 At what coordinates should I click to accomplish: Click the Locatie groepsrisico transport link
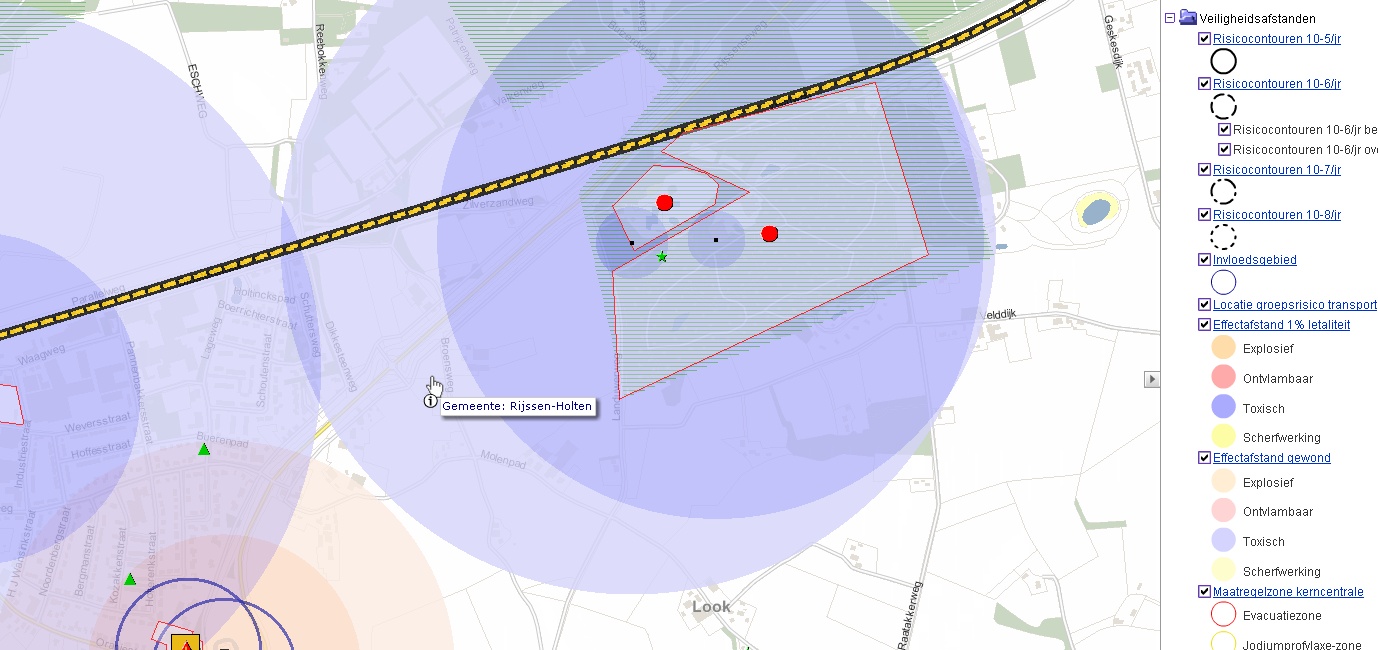coord(1294,305)
